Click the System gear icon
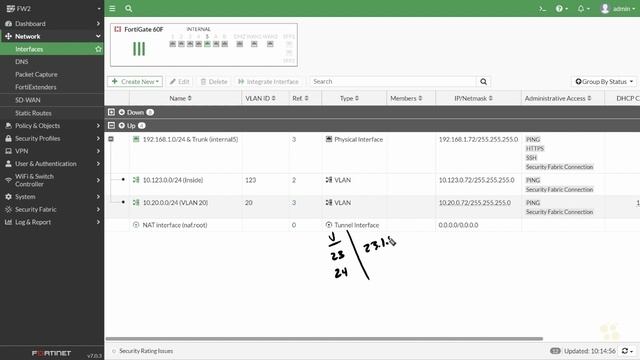The image size is (640, 360). 8,197
